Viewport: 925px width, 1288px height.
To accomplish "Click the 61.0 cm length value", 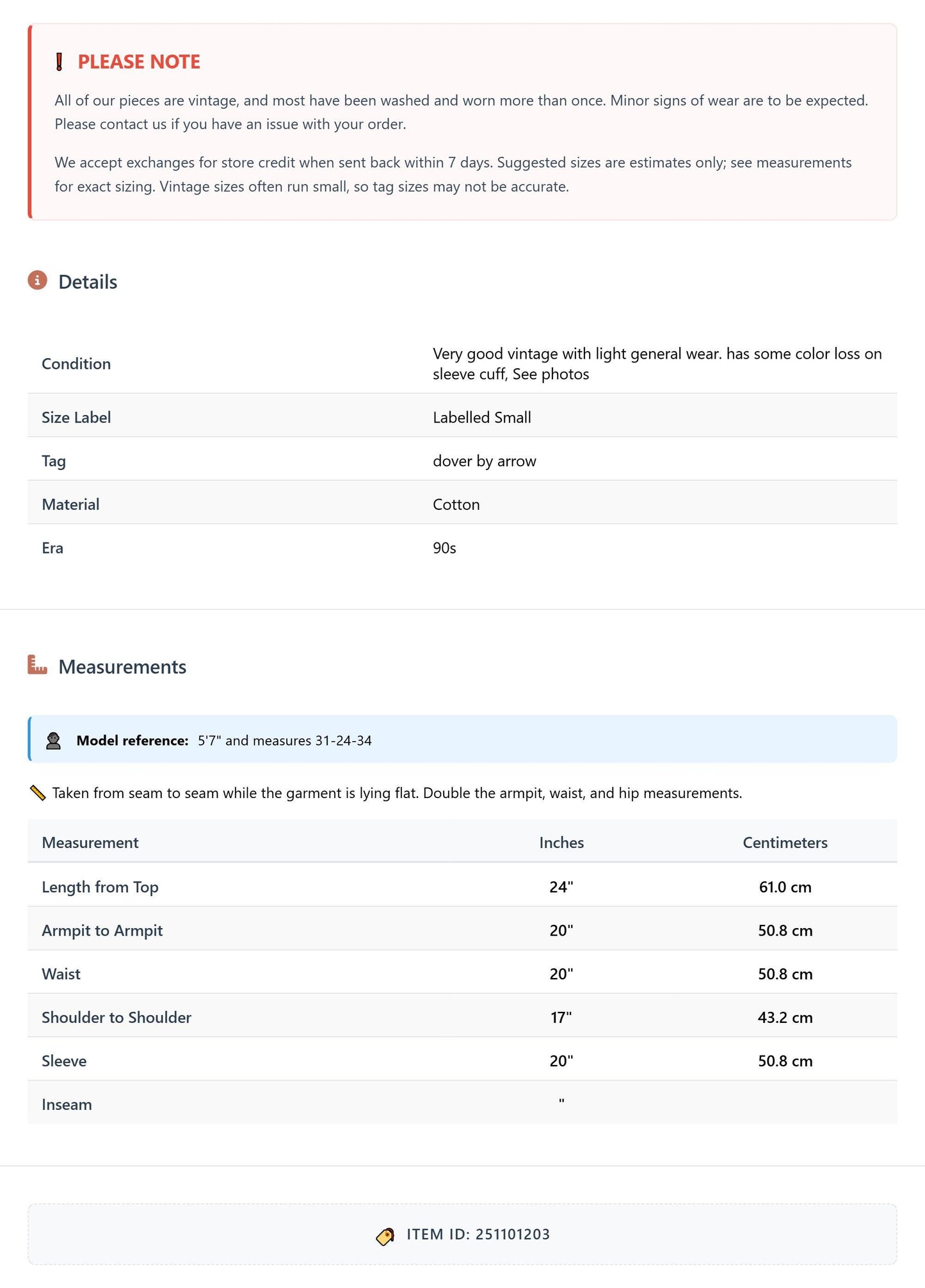I will 785,887.
